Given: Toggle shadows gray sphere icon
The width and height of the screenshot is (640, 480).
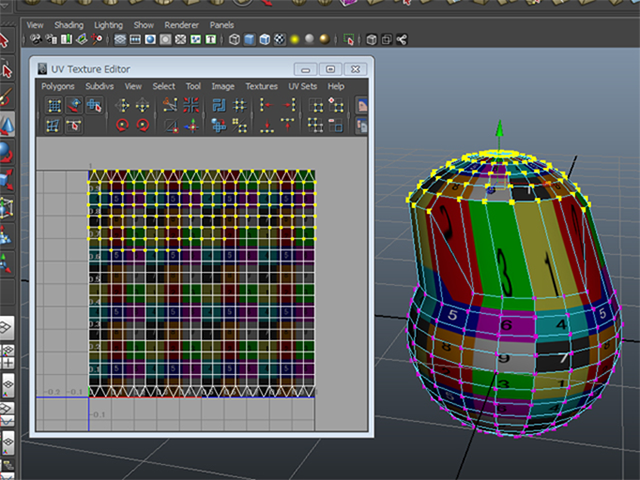Looking at the screenshot, I should [309, 39].
